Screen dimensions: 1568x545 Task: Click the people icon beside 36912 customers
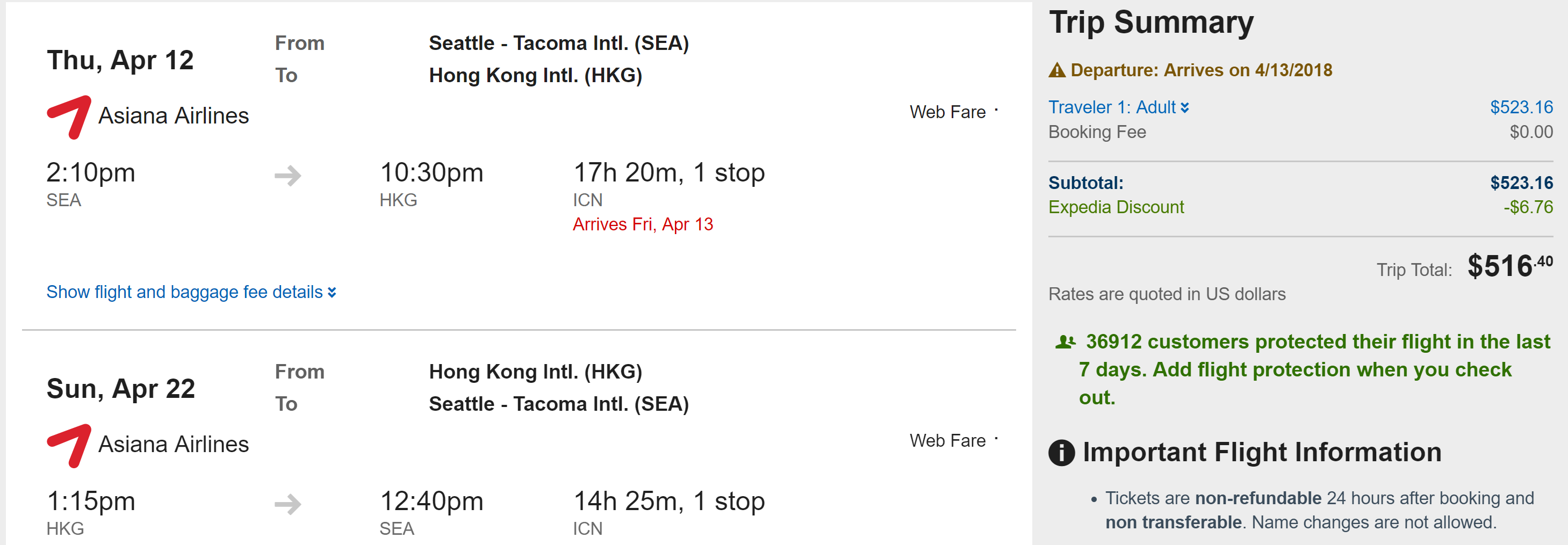(x=1064, y=343)
